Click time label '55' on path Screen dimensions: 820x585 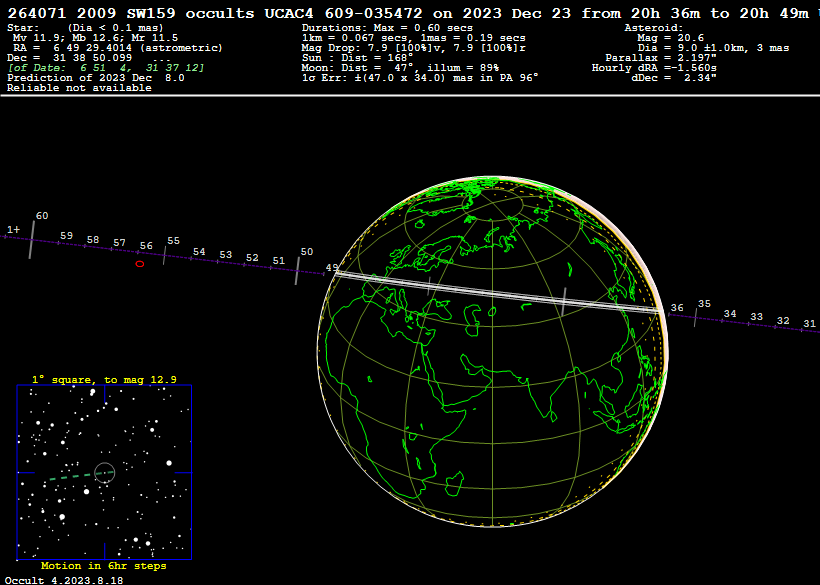pyautogui.click(x=173, y=240)
